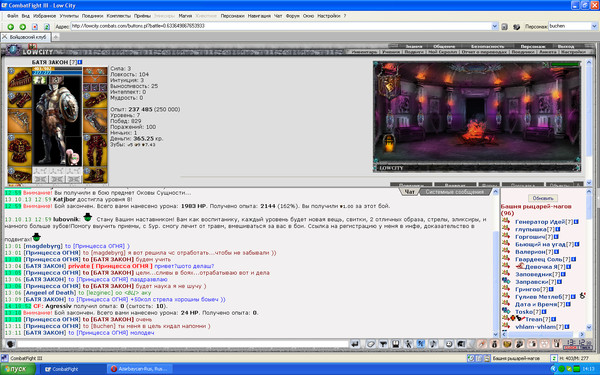Go forward with the green forward arrow

click(23, 27)
